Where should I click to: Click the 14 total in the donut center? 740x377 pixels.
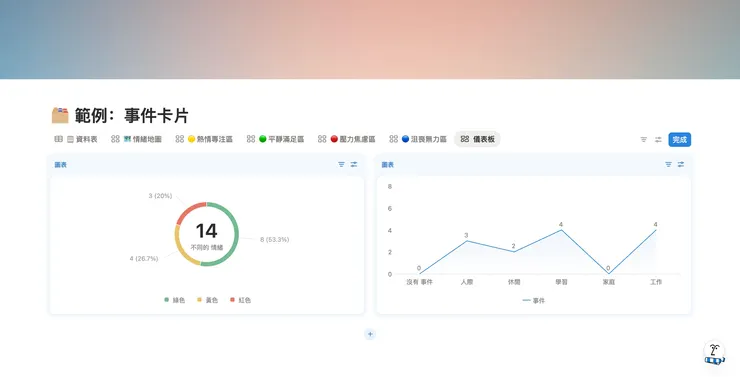point(207,231)
